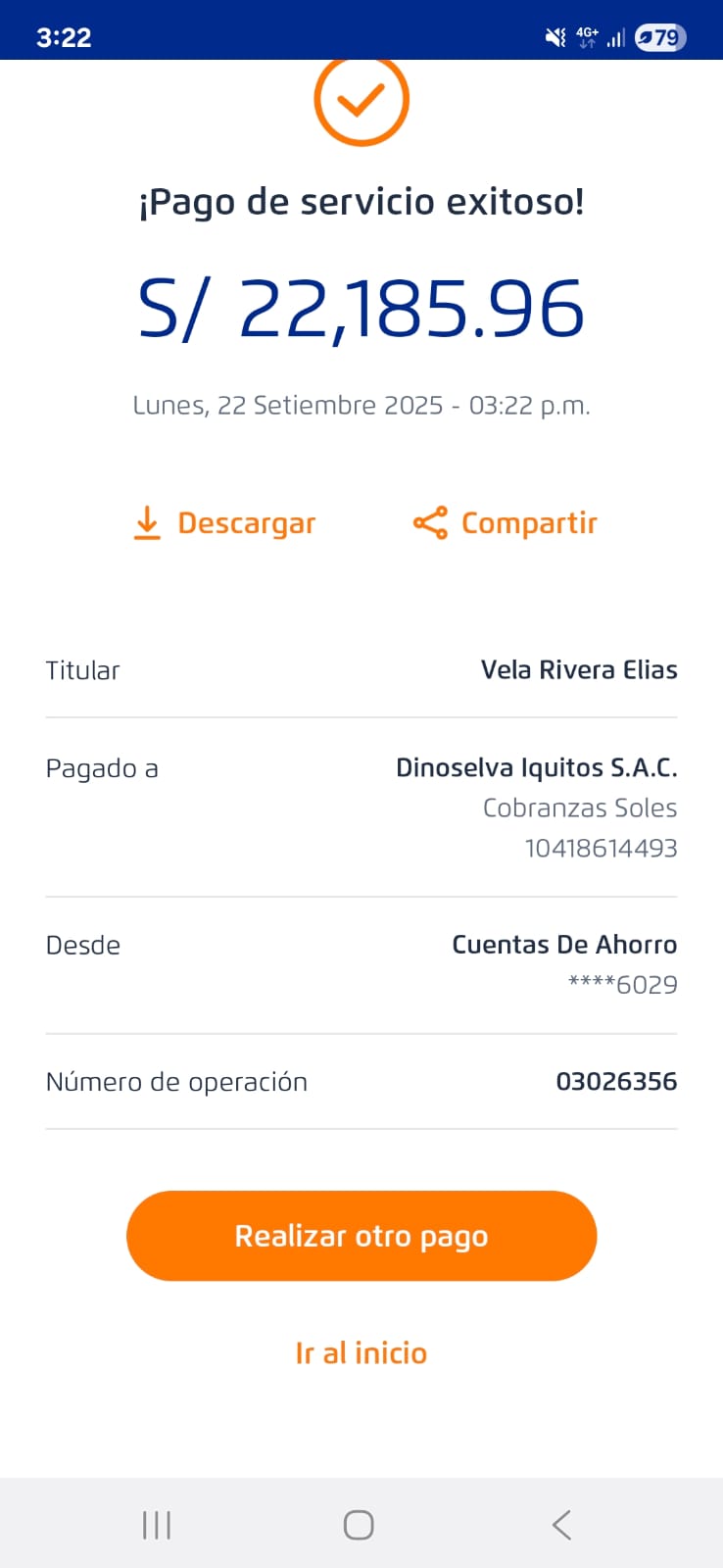The image size is (723, 1568).
Task: Tap the account number ending in 6029
Action: click(623, 985)
